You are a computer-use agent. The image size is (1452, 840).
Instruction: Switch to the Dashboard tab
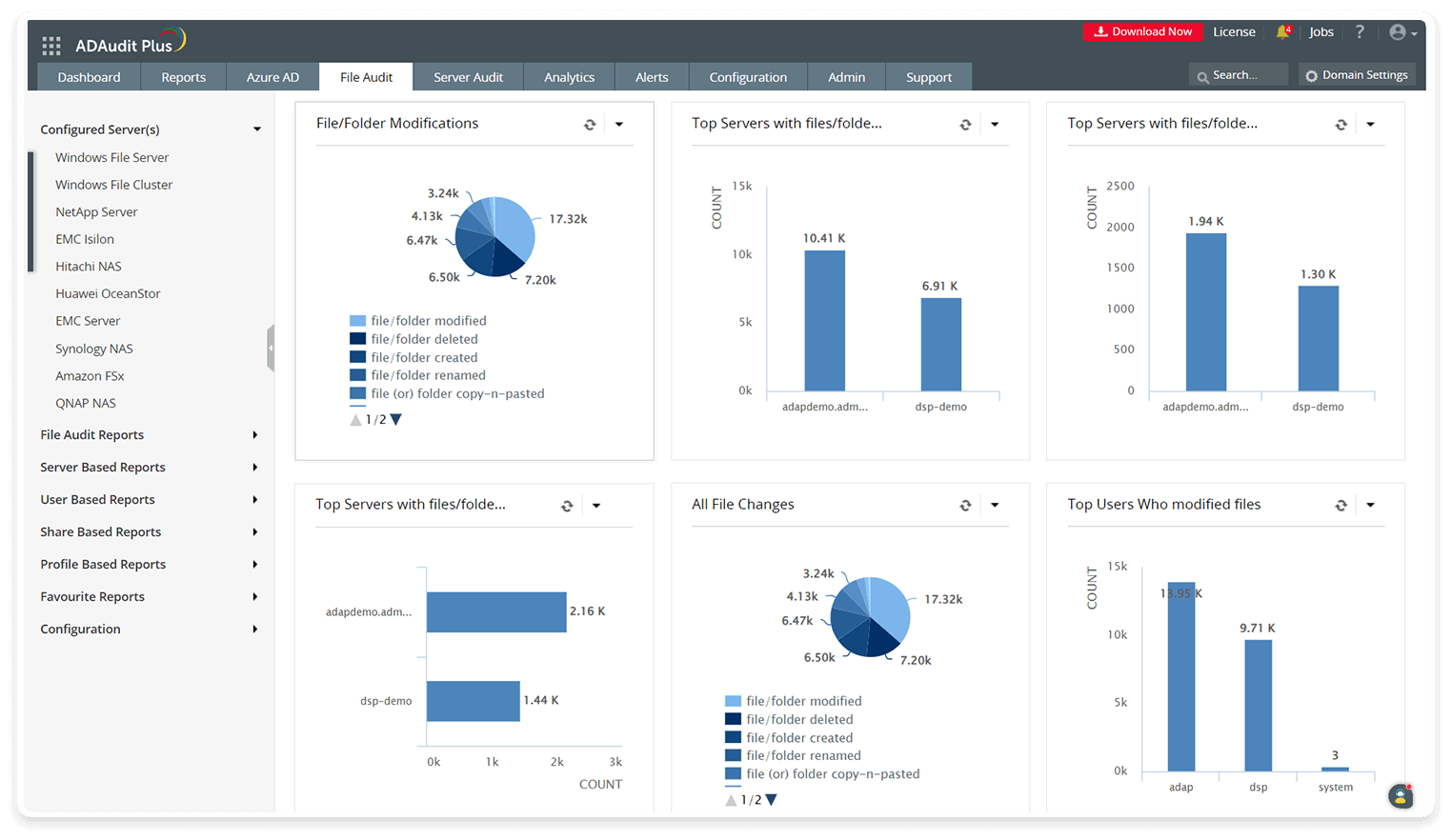coord(89,77)
